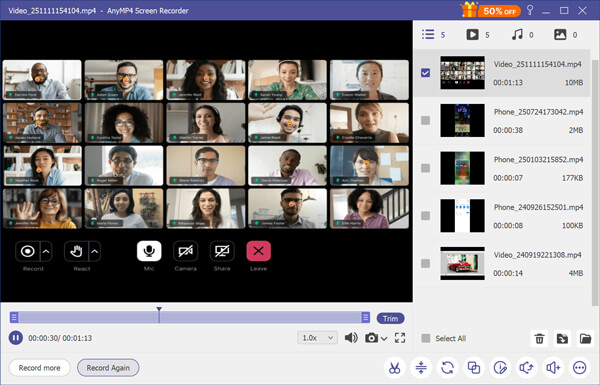Delete selected recording with trash icon
The height and width of the screenshot is (385, 600).
coord(539,338)
